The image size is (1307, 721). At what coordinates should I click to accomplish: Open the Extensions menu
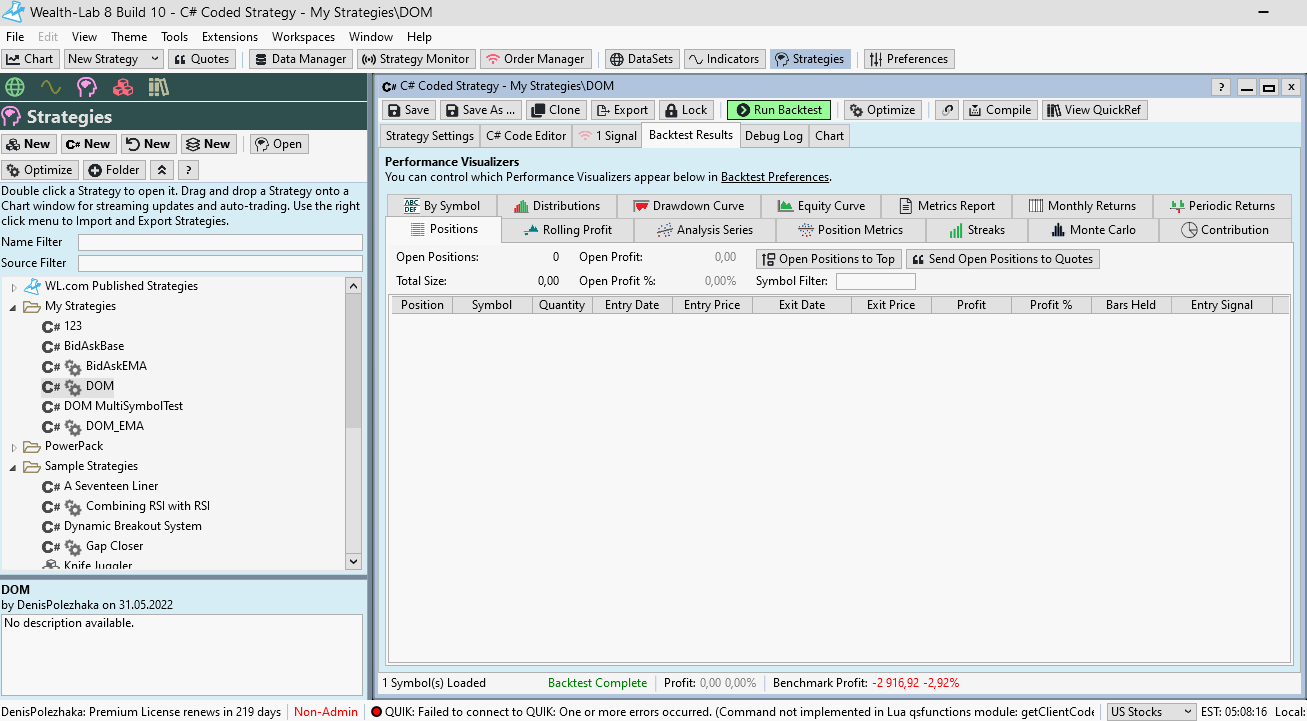coord(230,37)
